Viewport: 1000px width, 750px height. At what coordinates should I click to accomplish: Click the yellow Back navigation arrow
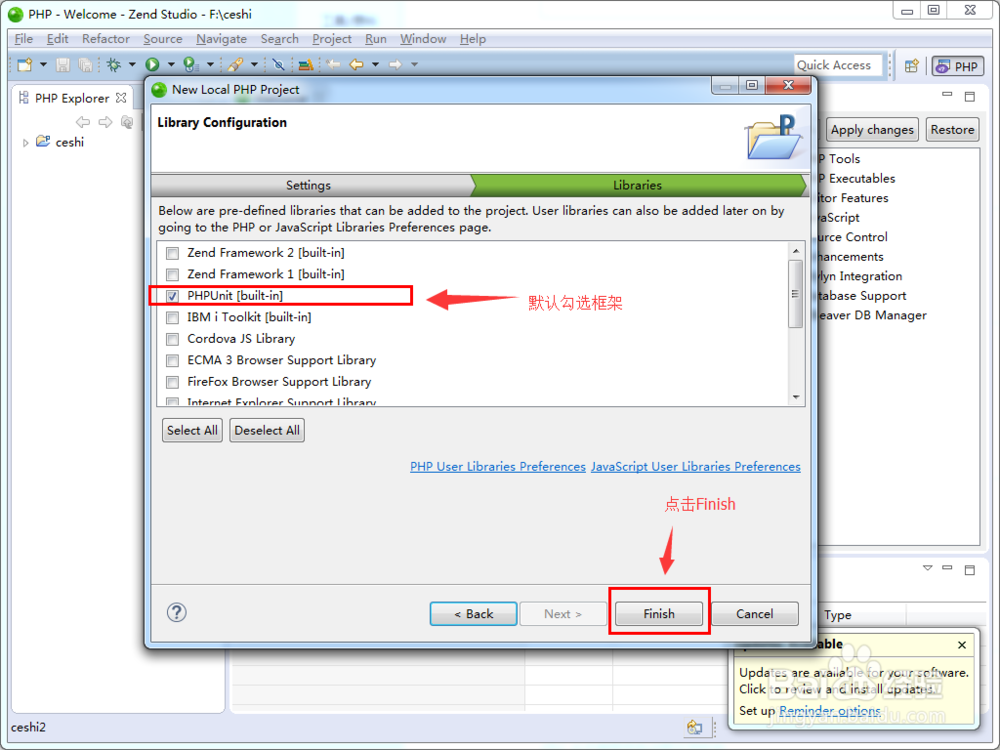(356, 64)
